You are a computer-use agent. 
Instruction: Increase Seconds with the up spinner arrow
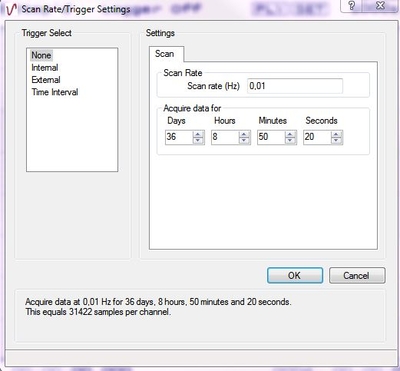336,134
